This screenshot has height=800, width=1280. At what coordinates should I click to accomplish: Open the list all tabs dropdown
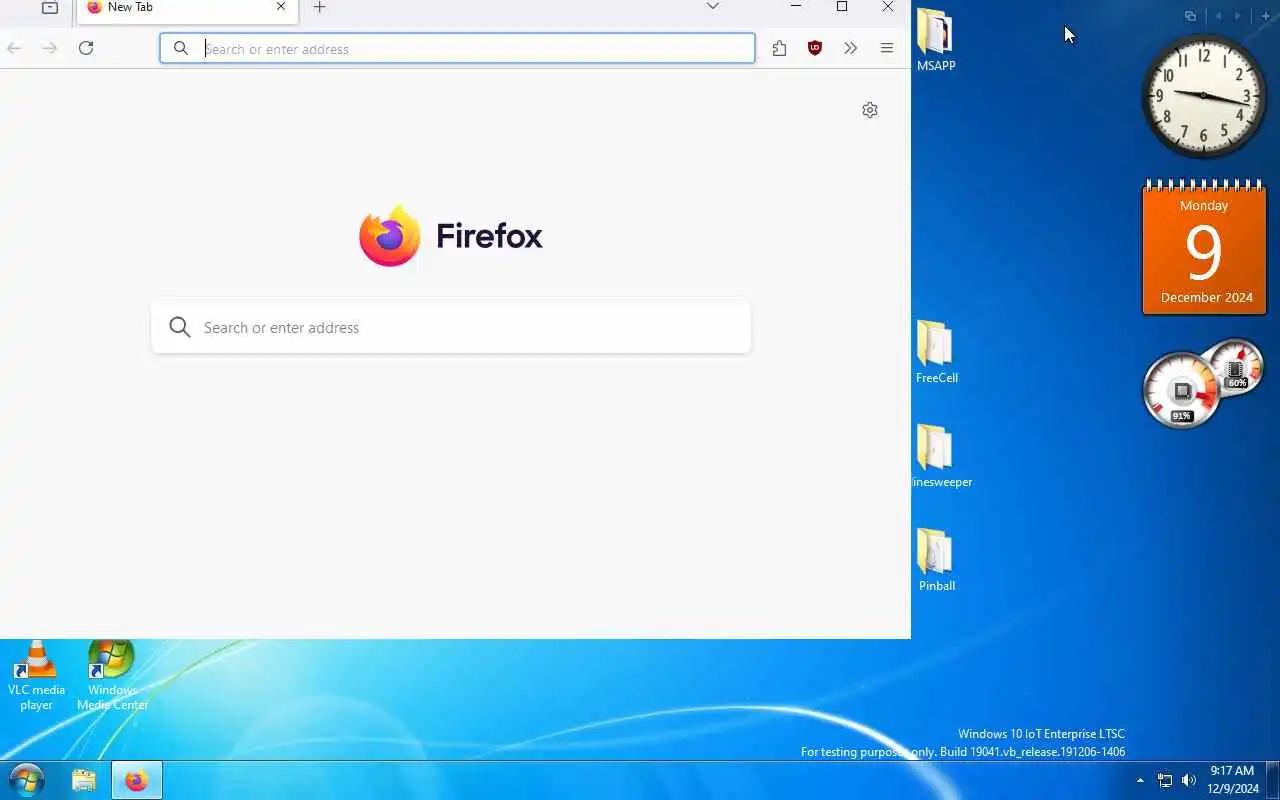(713, 7)
